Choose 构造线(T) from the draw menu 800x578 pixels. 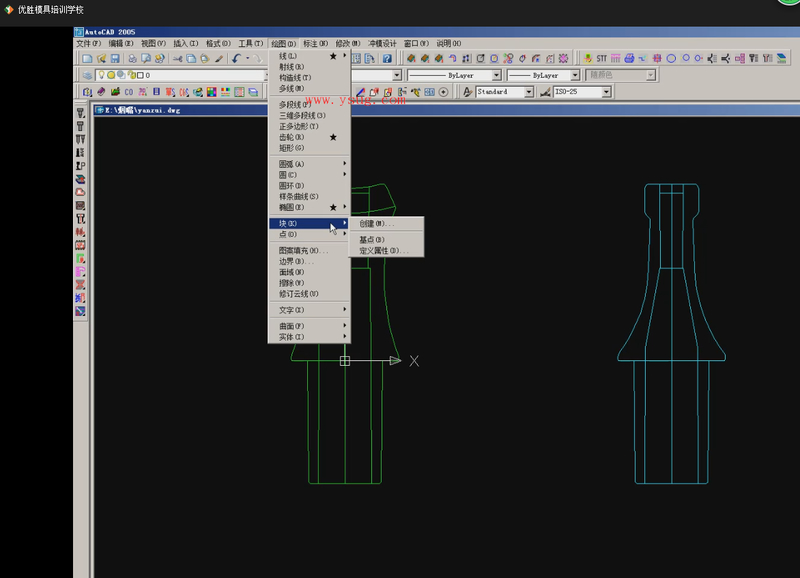310,78
